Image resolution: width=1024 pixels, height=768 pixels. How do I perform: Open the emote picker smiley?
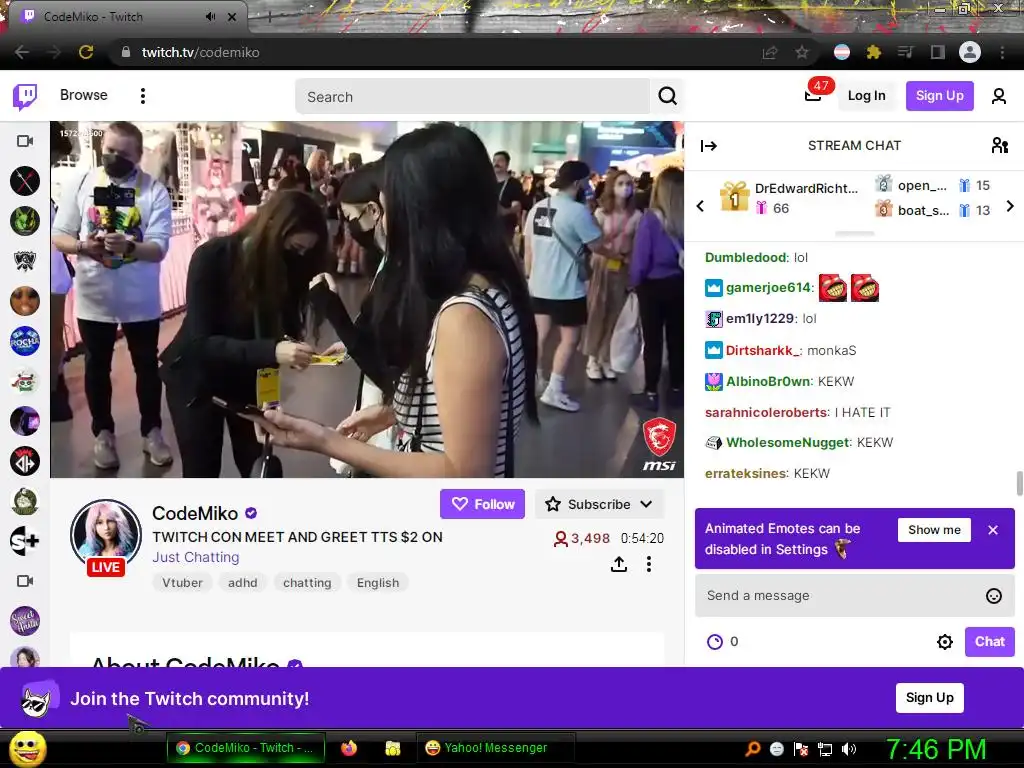(x=993, y=596)
